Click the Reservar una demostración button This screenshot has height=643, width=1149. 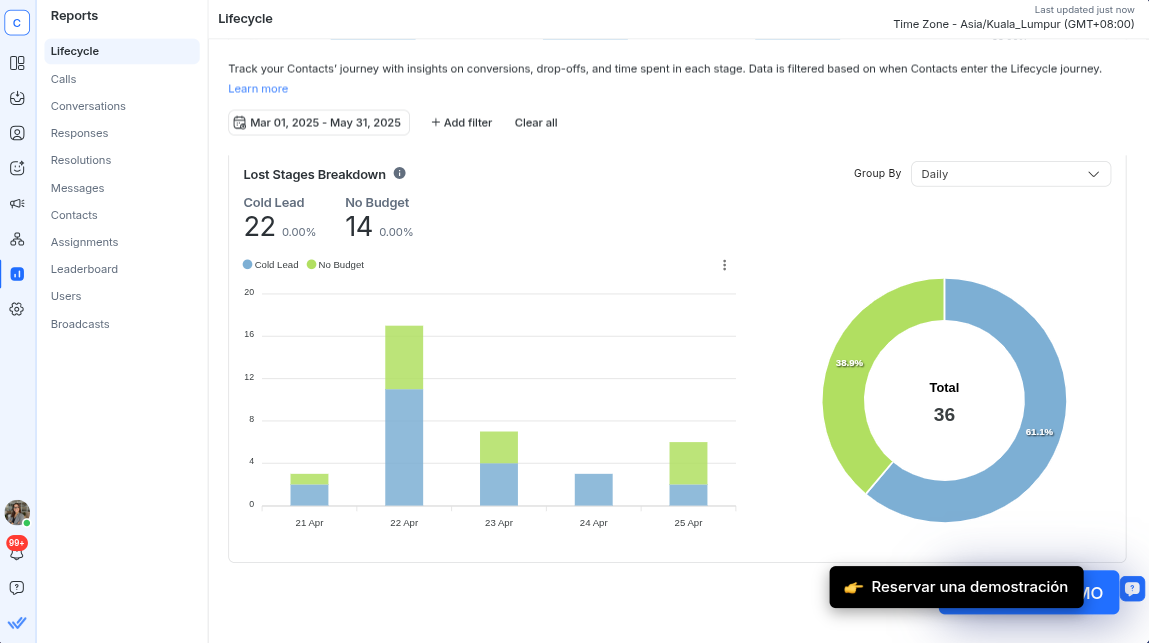956,587
